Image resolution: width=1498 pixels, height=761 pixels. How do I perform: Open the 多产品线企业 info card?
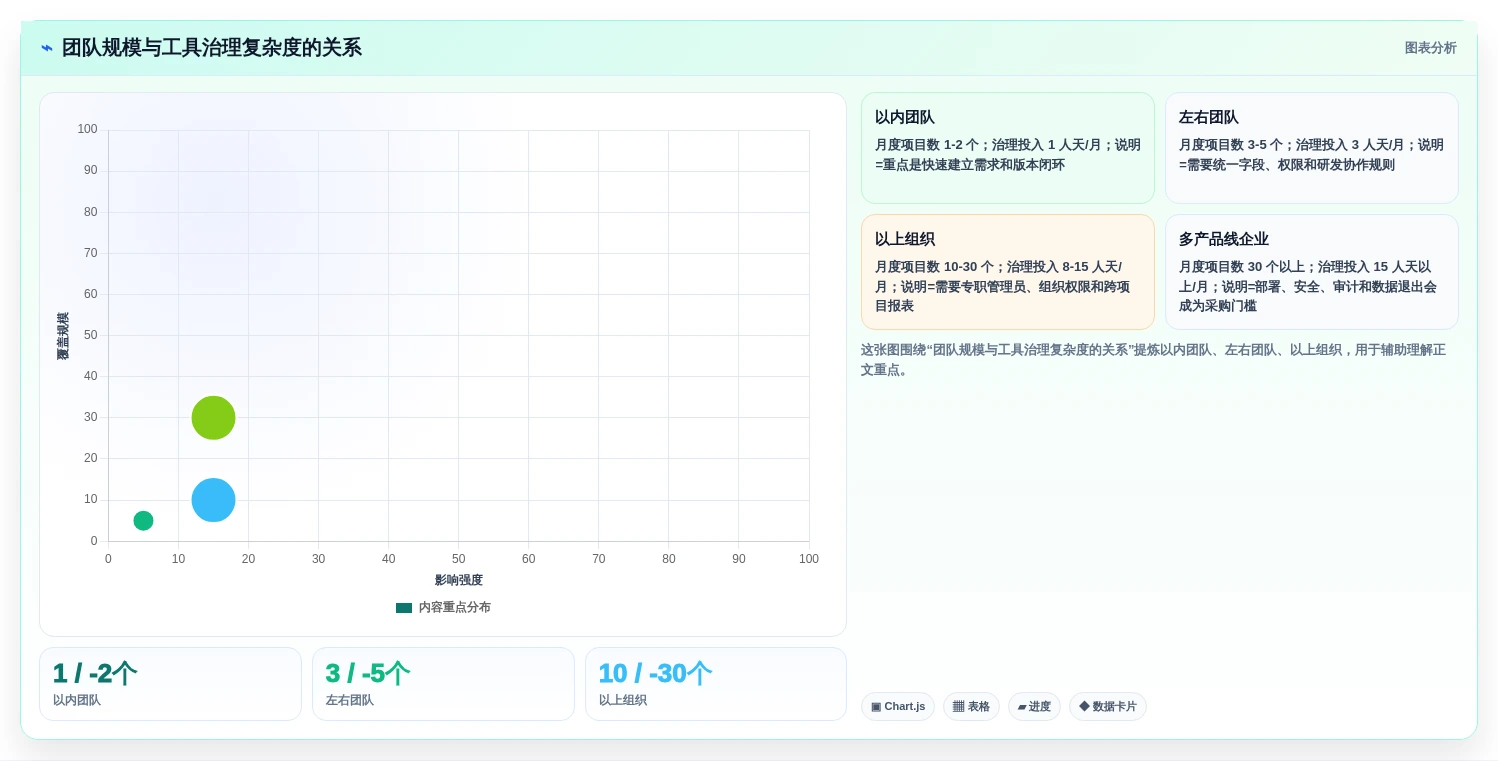[x=1312, y=272]
